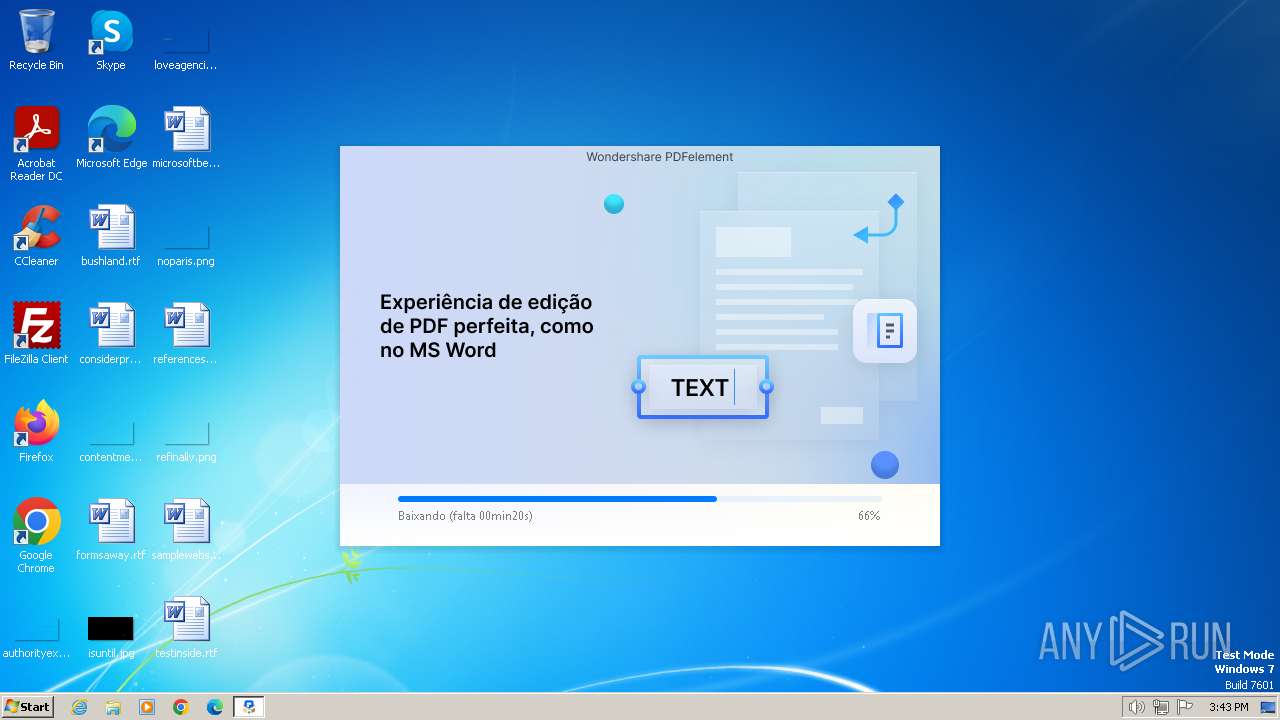The image size is (1280, 720).
Task: Select microsoftbe… Word document icon
Action: [x=186, y=138]
